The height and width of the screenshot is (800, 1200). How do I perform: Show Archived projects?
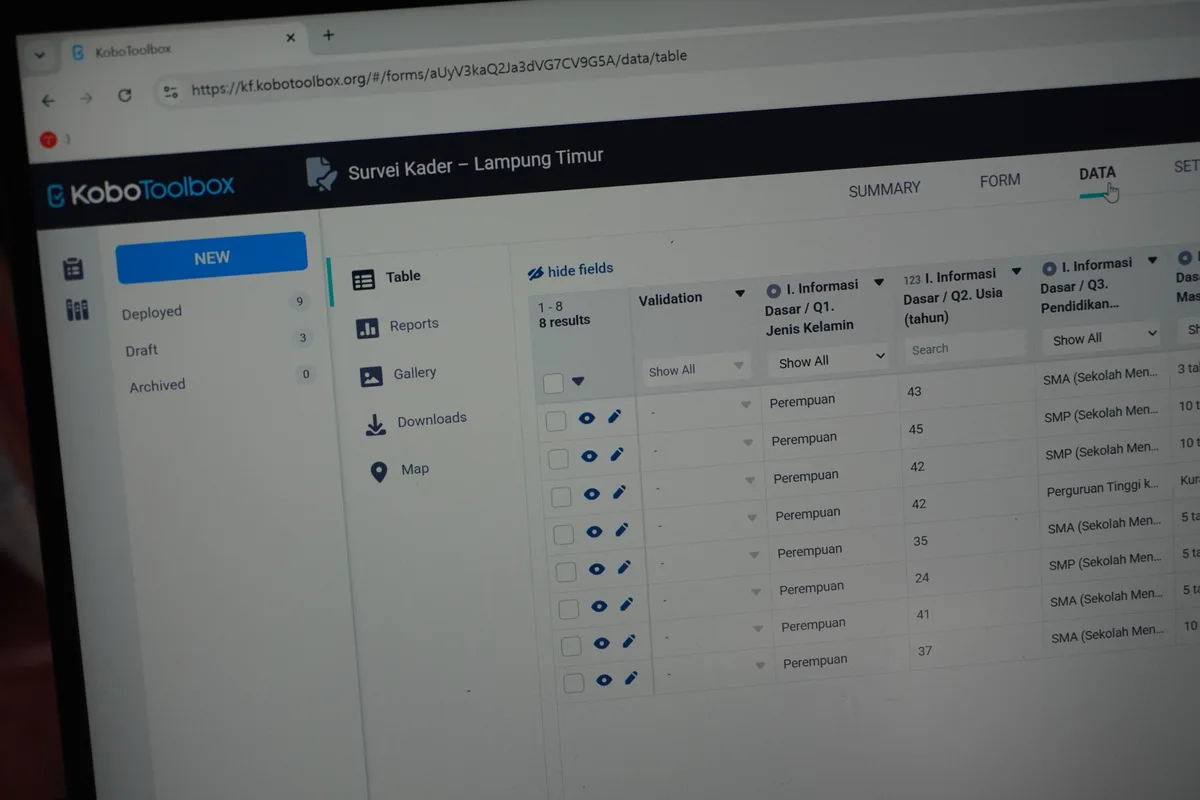[157, 386]
